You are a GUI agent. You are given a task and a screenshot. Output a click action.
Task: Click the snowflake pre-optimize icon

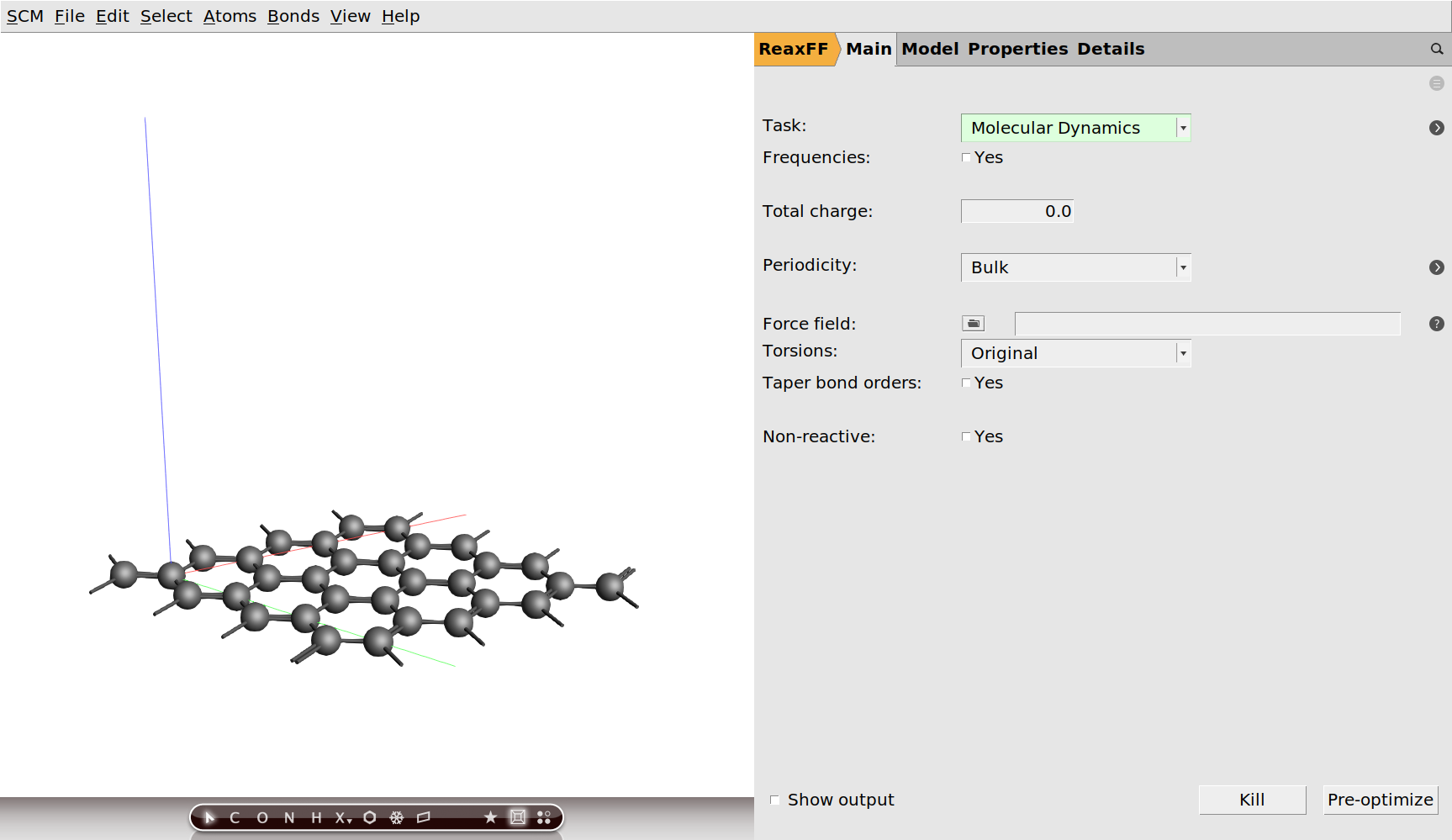coord(395,817)
